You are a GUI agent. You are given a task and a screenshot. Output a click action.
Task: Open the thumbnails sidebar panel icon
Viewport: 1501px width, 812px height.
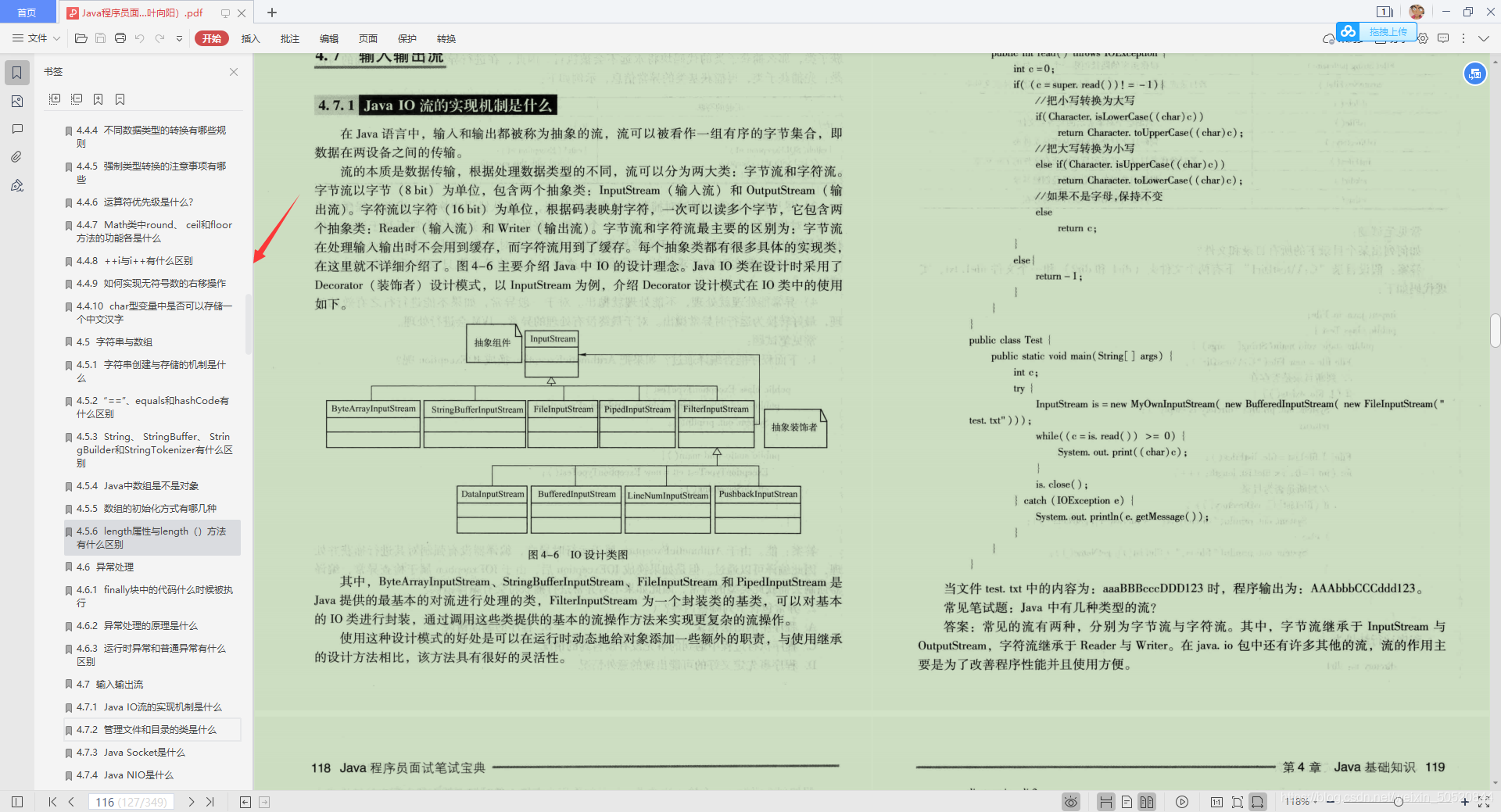click(17, 101)
